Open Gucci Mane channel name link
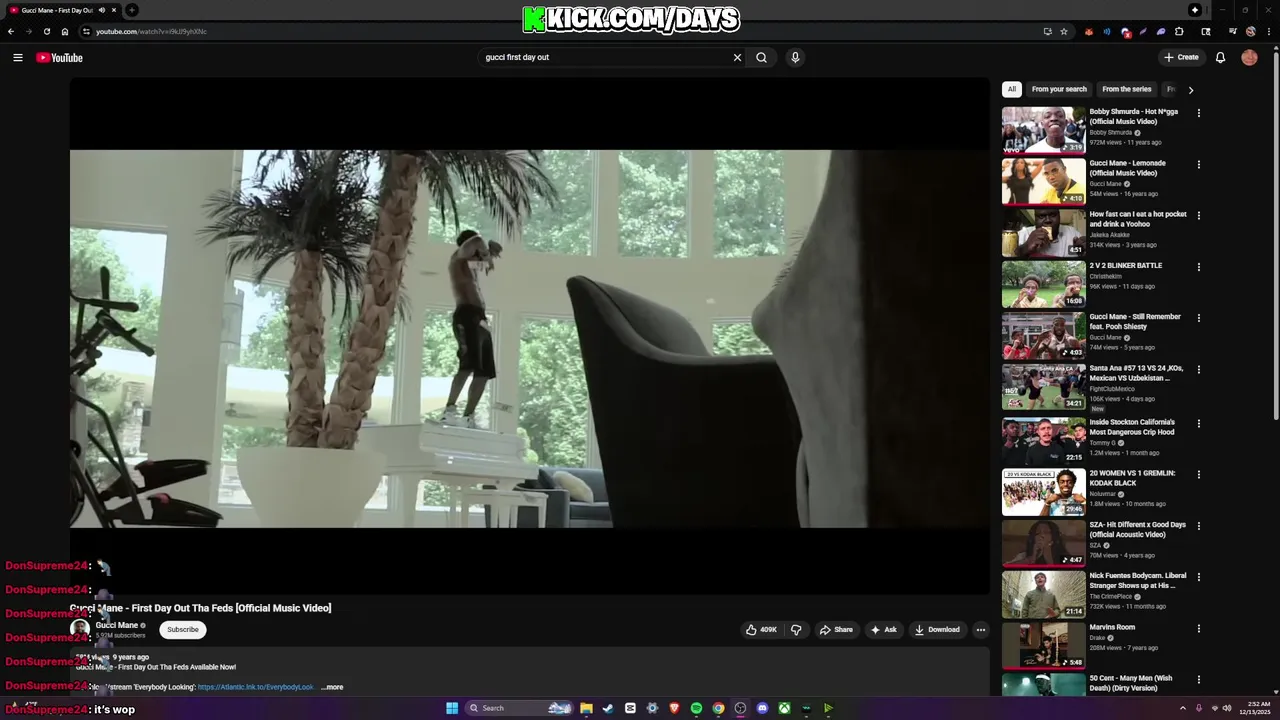The image size is (1280, 720). (x=117, y=625)
